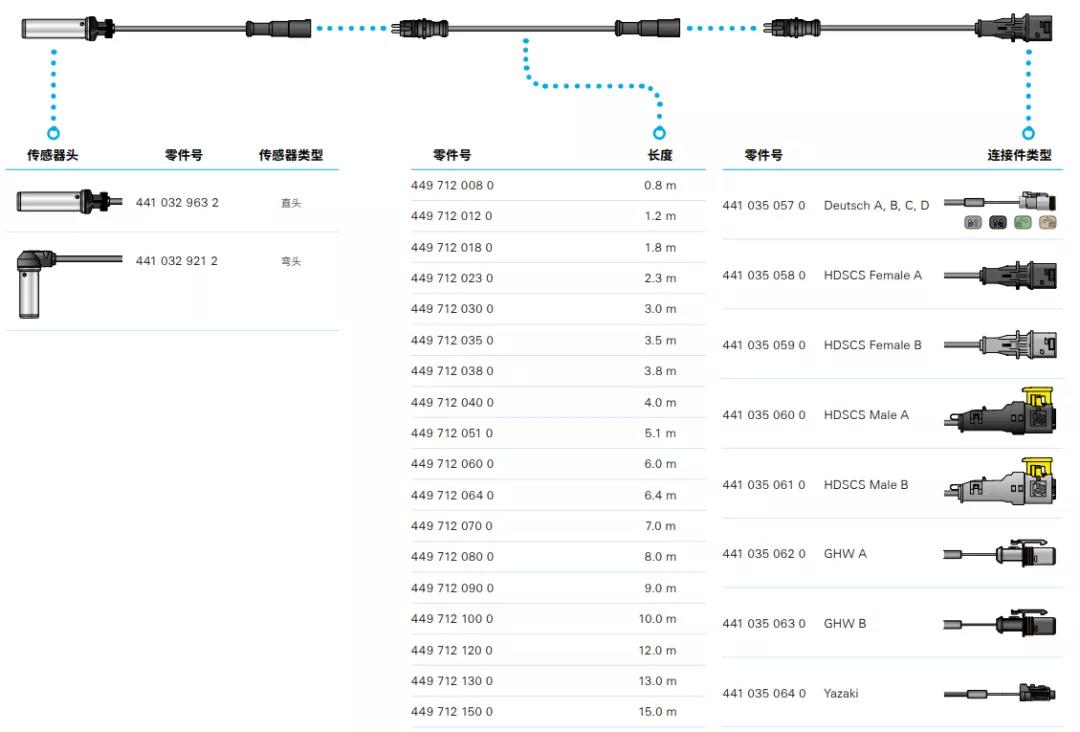This screenshot has width=1080, height=732.
Task: Select the HDSCS Female B connector image
Action: coord(1000,345)
